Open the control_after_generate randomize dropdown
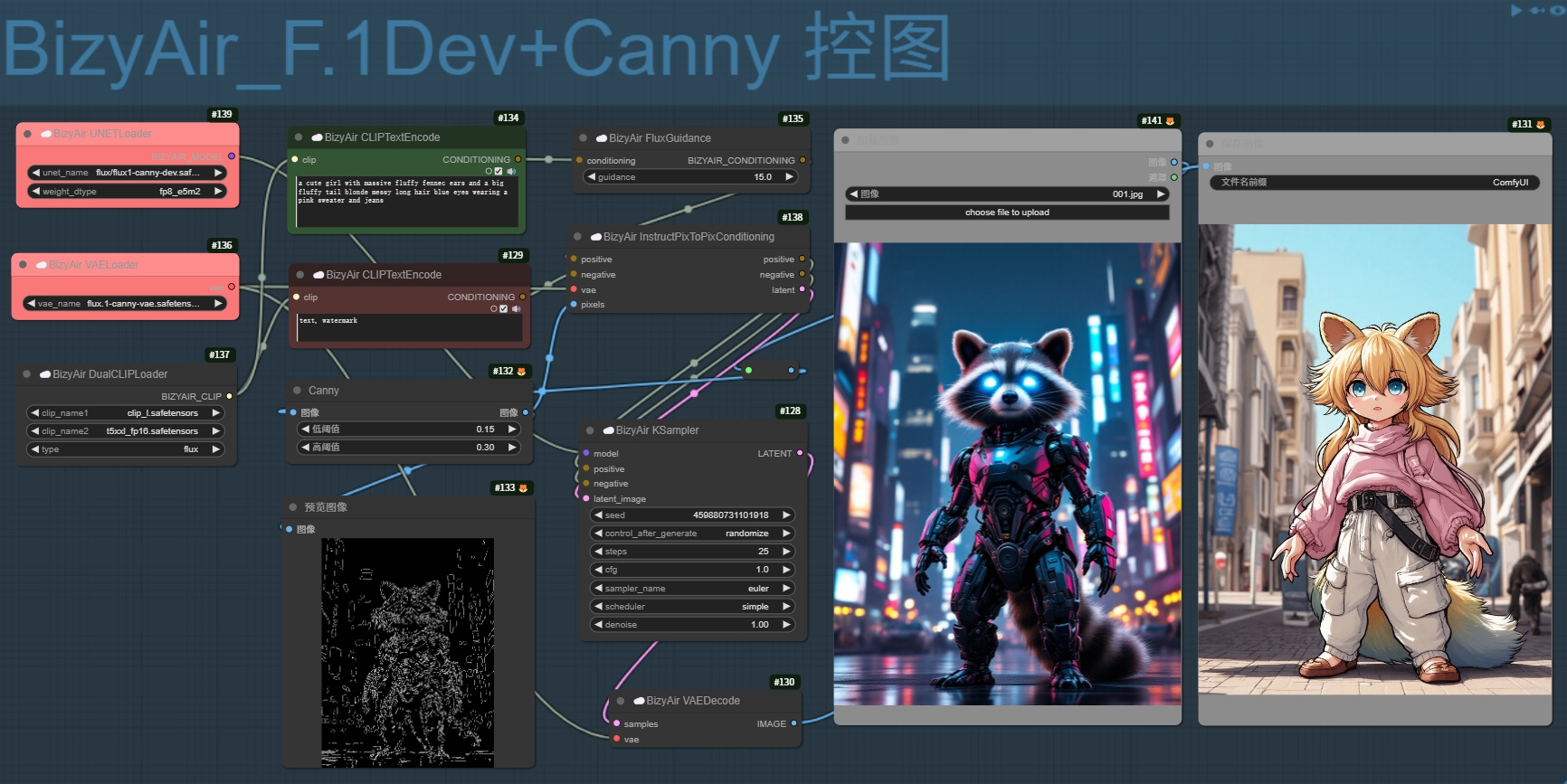The image size is (1567, 784). point(692,534)
